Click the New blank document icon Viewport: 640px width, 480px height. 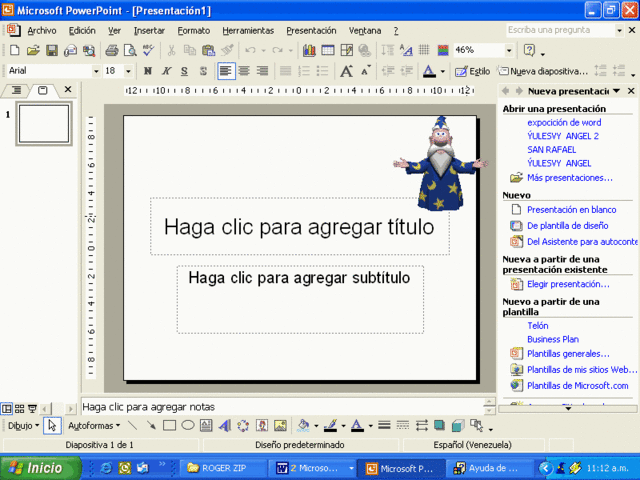[x=15, y=50]
